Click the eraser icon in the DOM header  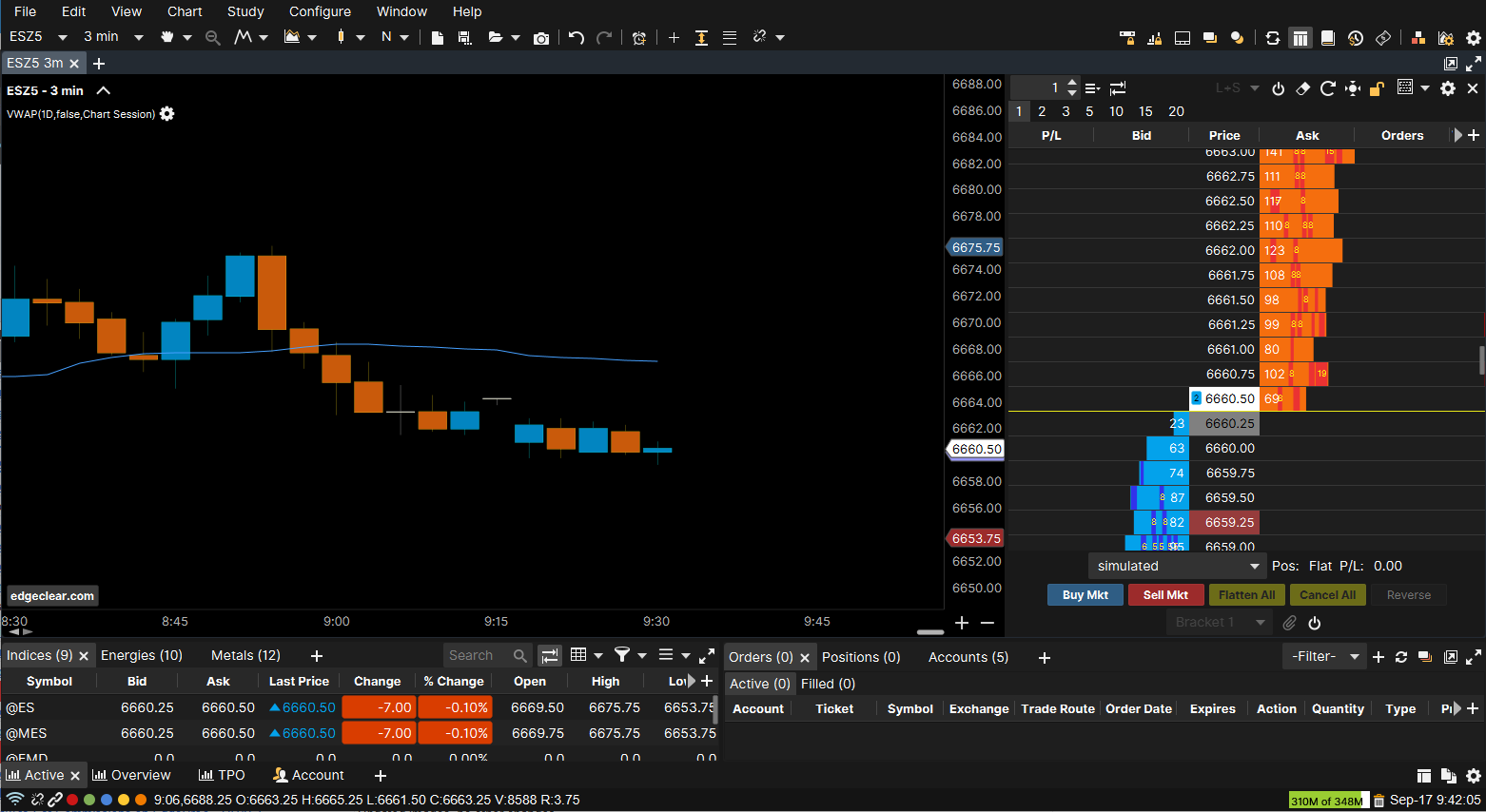1303,88
